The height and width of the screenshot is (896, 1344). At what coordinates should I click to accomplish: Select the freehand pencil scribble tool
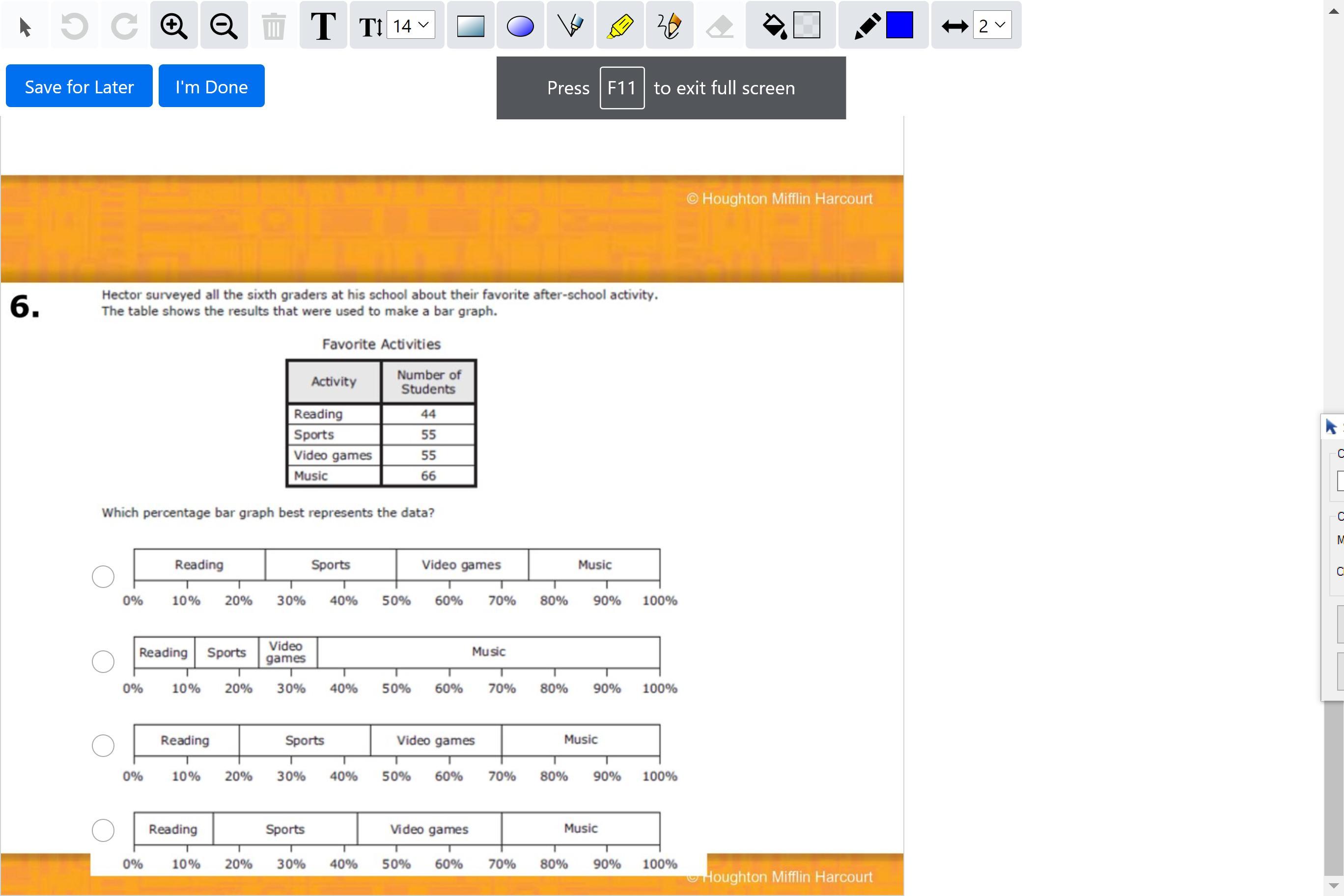(x=669, y=27)
